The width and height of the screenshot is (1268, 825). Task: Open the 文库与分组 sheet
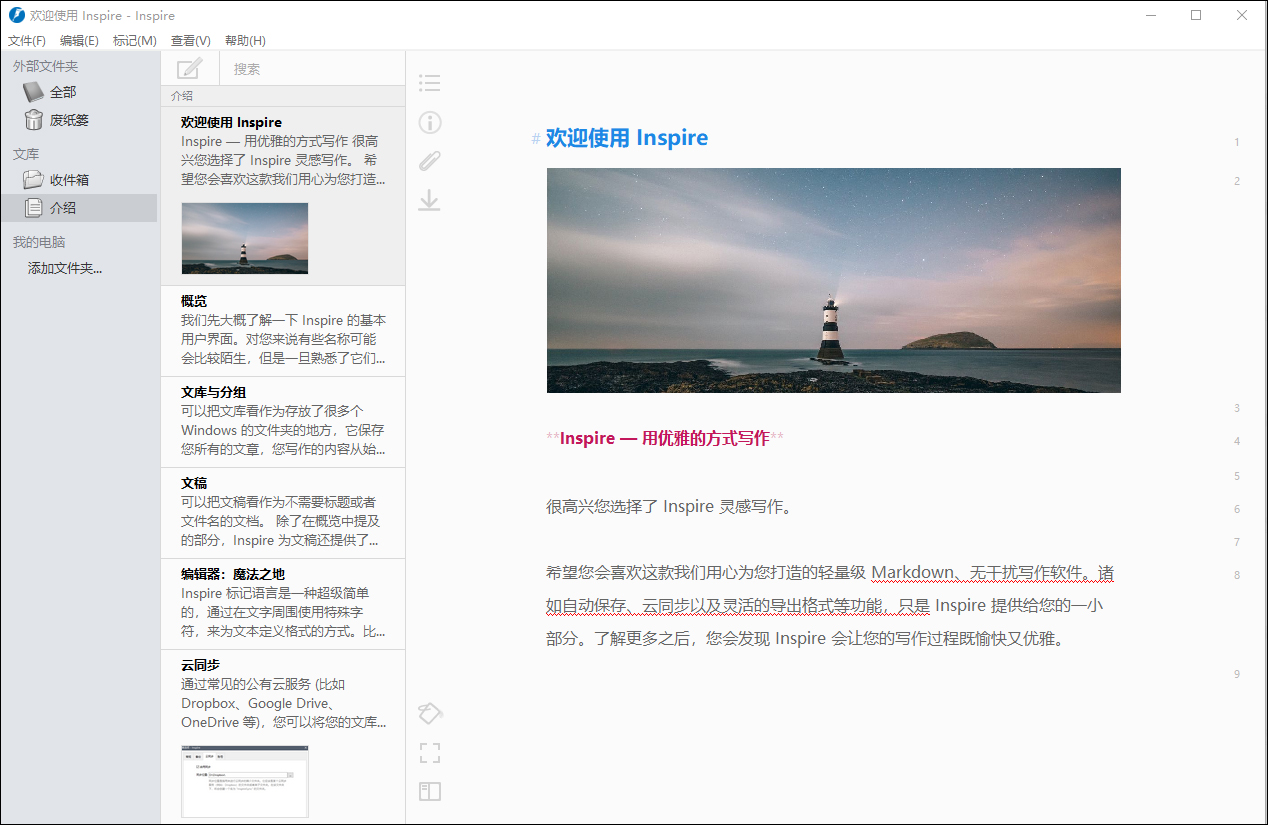click(x=283, y=422)
